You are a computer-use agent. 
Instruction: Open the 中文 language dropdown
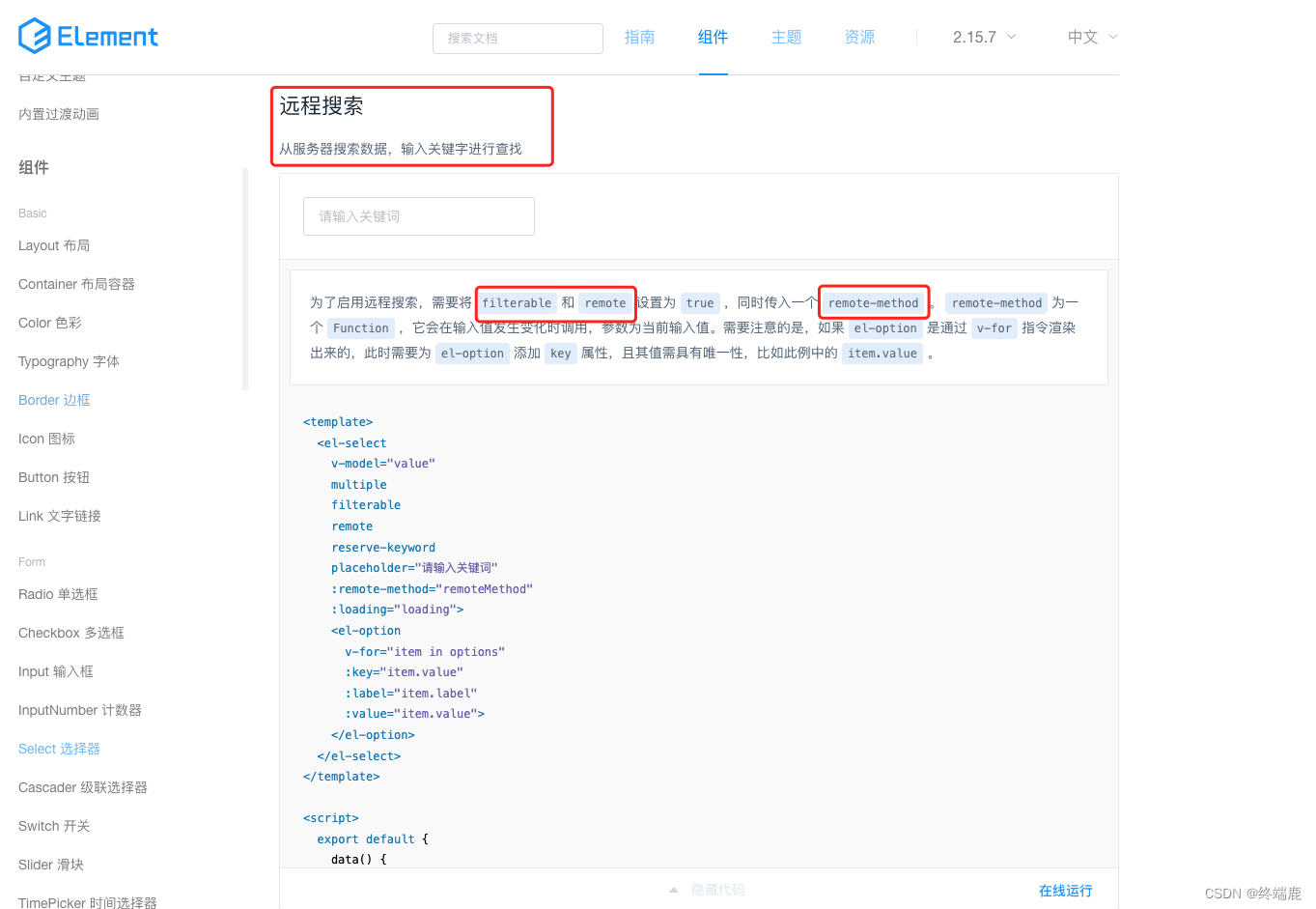click(1092, 37)
